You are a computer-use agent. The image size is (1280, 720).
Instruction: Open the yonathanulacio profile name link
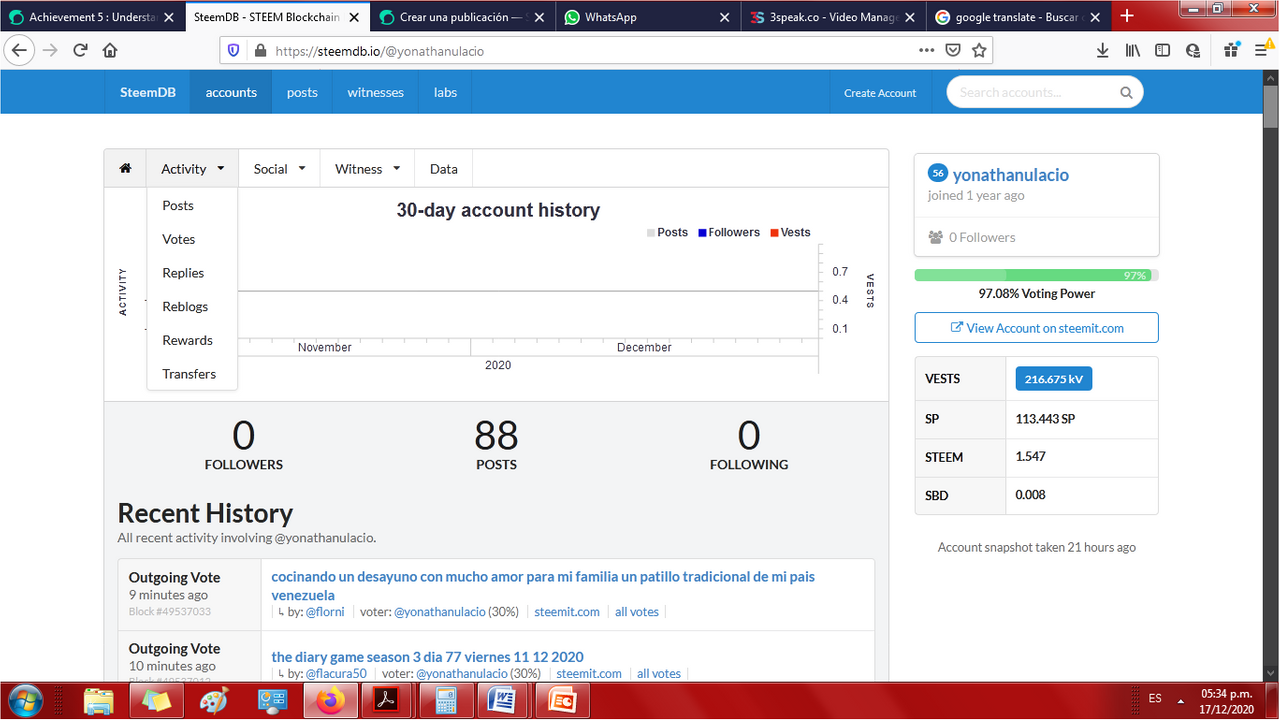[1010, 175]
